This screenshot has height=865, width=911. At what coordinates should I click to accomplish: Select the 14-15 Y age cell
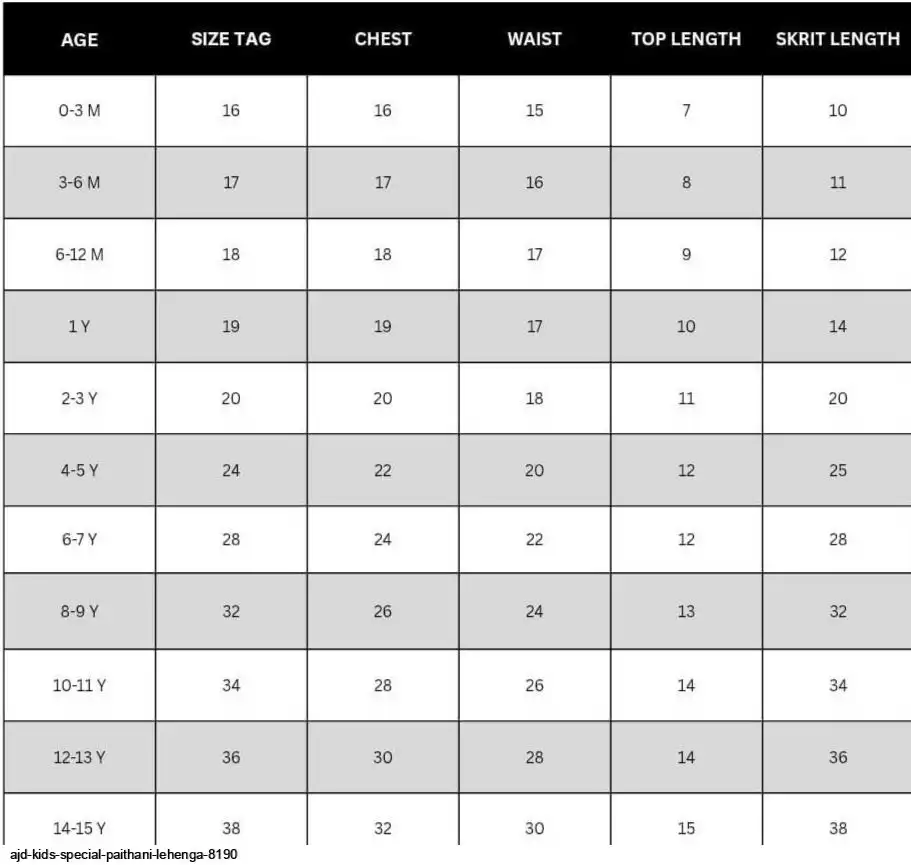(x=80, y=820)
